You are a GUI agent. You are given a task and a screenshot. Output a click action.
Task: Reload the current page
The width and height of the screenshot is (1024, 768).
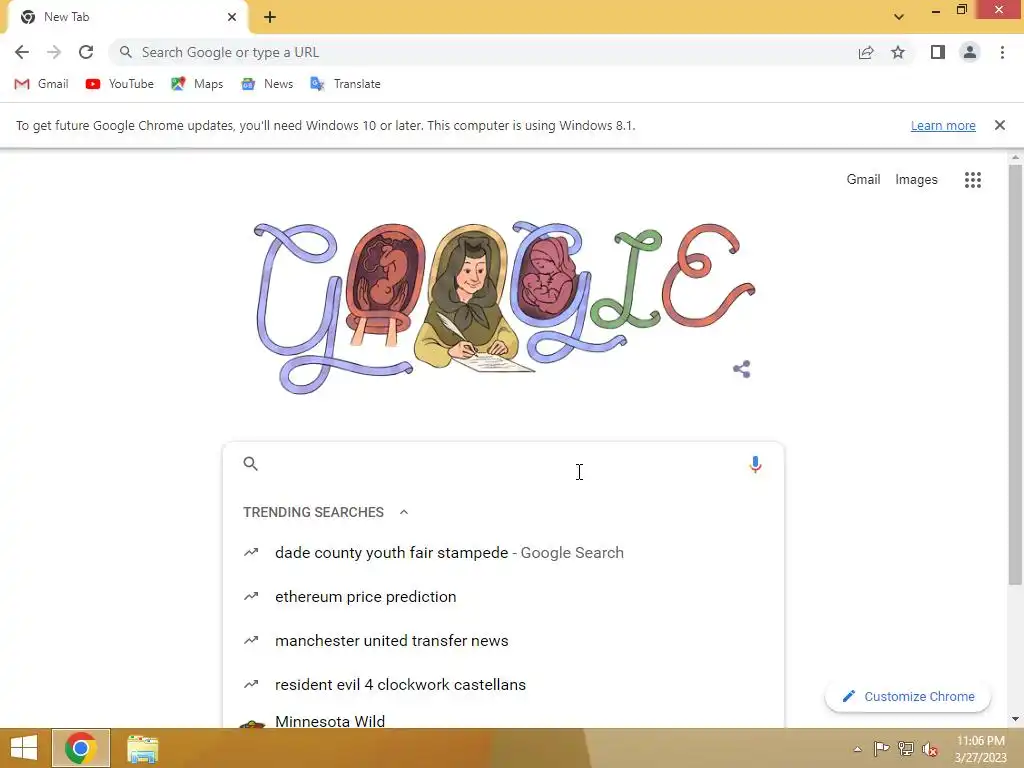pos(86,52)
